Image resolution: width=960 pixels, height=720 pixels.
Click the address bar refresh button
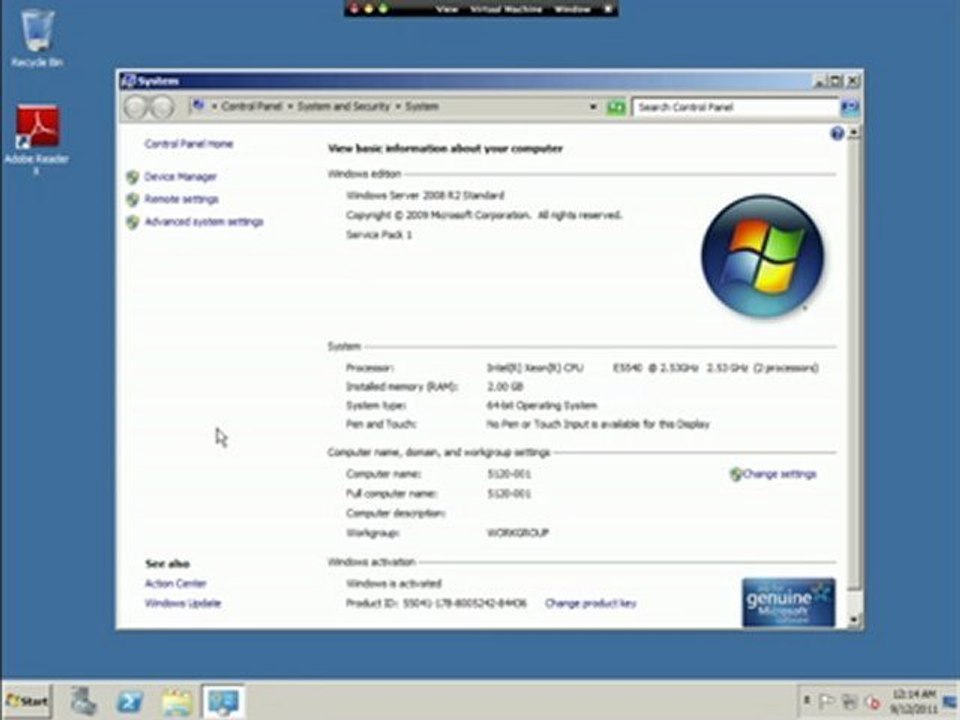coord(615,107)
